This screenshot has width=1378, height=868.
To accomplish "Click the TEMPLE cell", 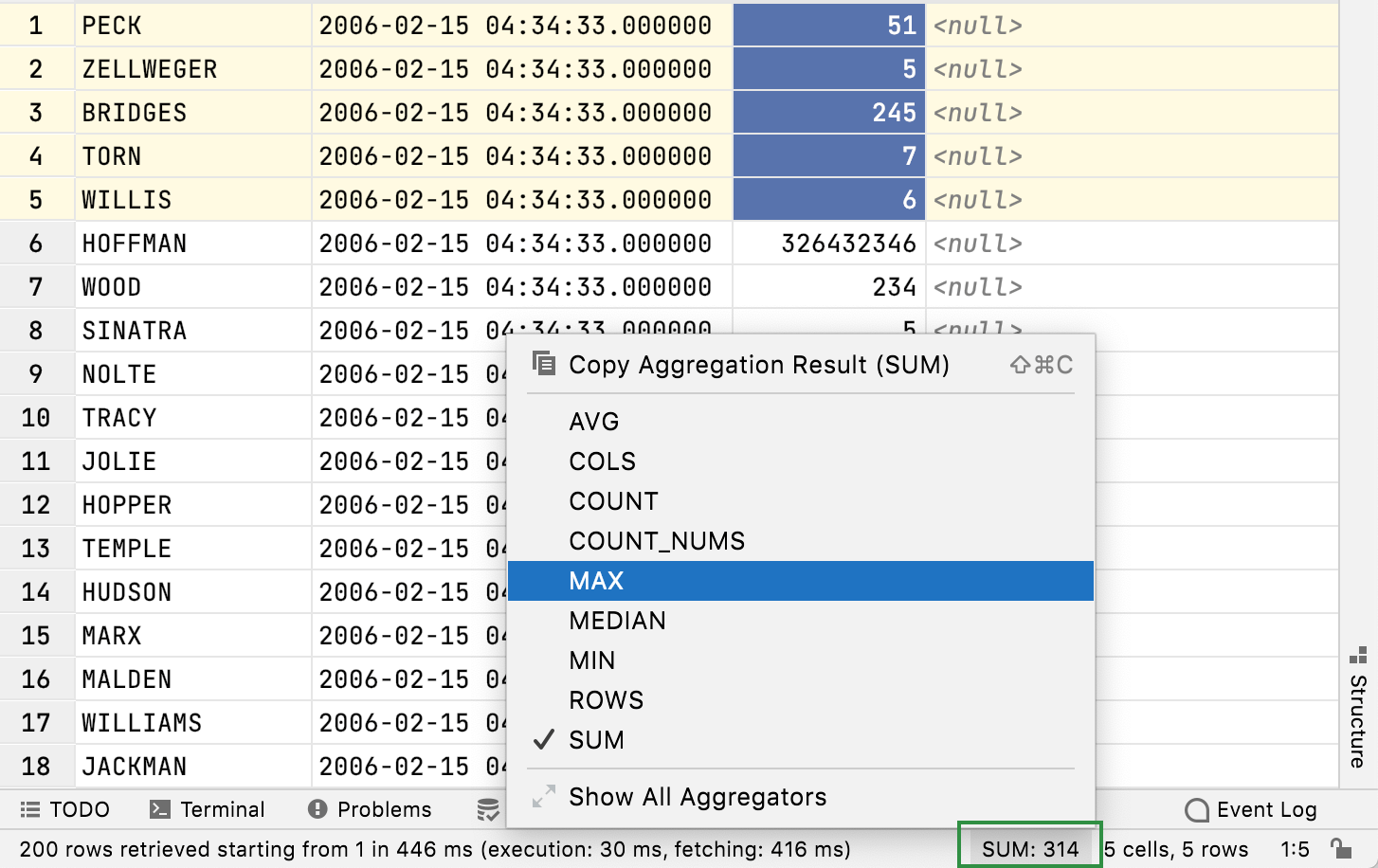I will point(193,549).
